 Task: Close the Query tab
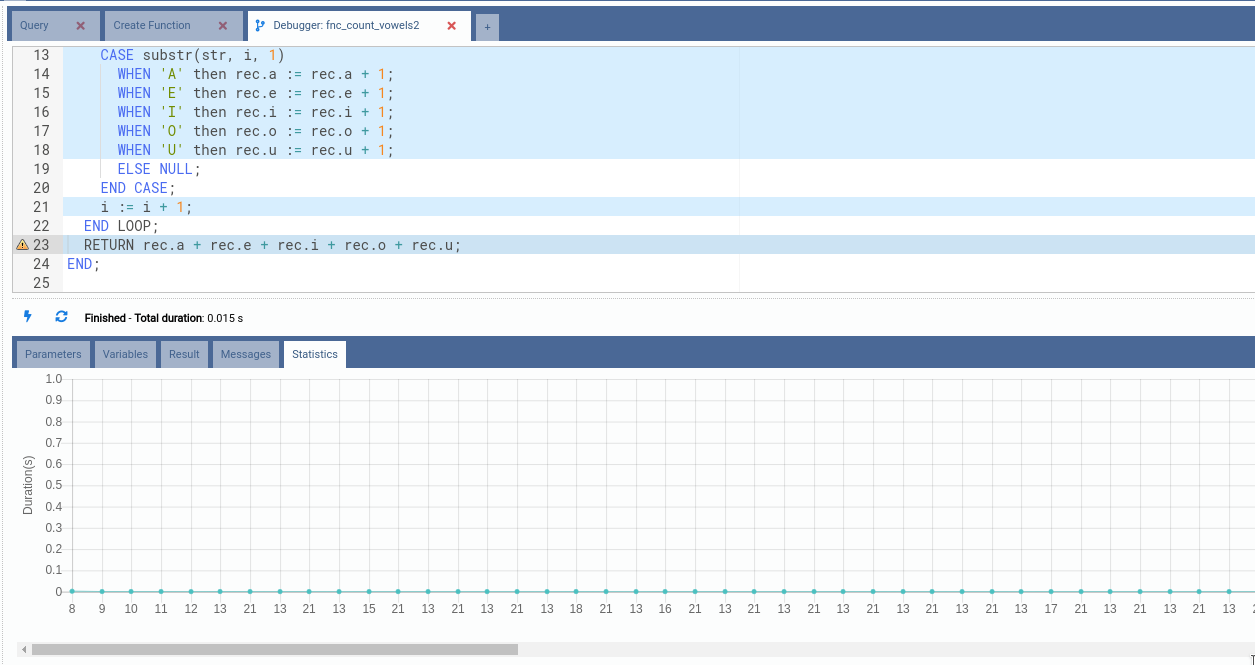tap(81, 26)
